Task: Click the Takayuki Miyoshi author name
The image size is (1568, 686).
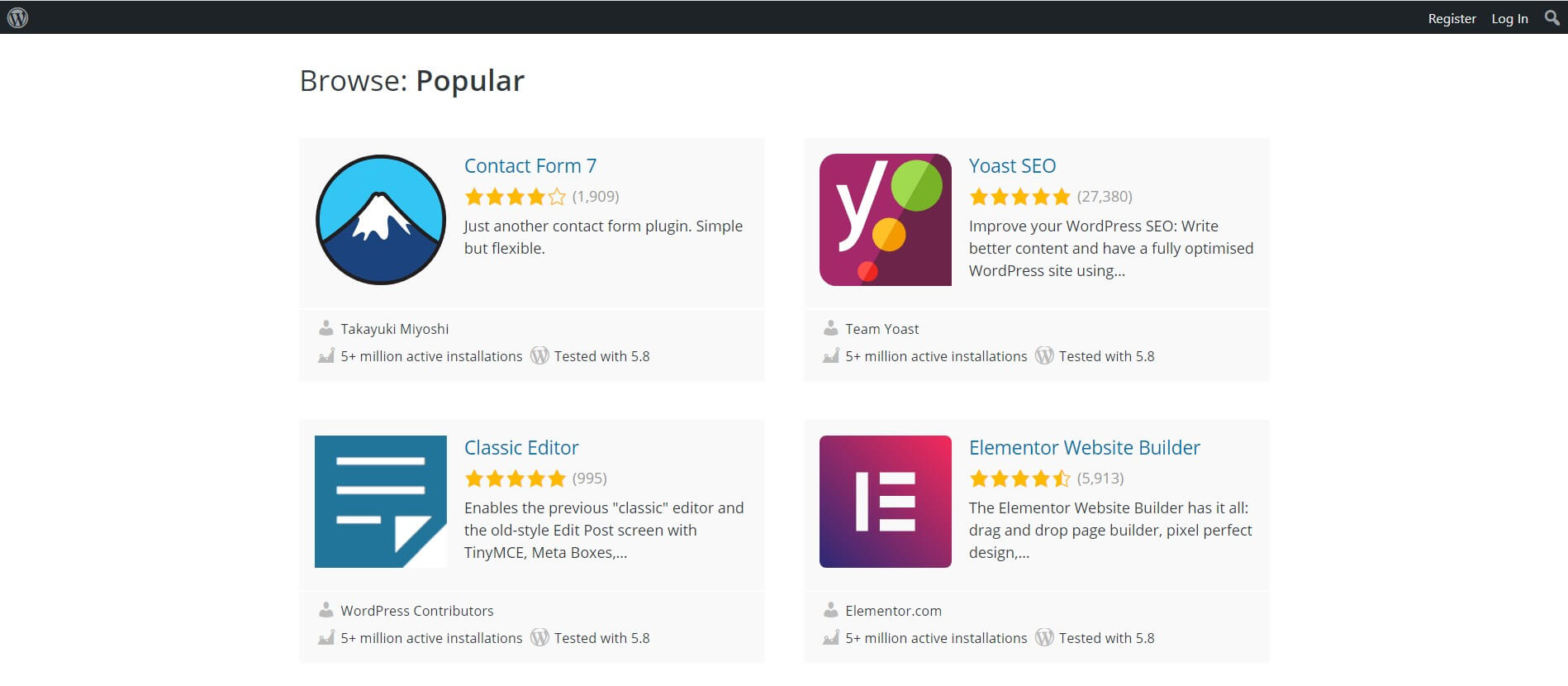Action: 395,329
